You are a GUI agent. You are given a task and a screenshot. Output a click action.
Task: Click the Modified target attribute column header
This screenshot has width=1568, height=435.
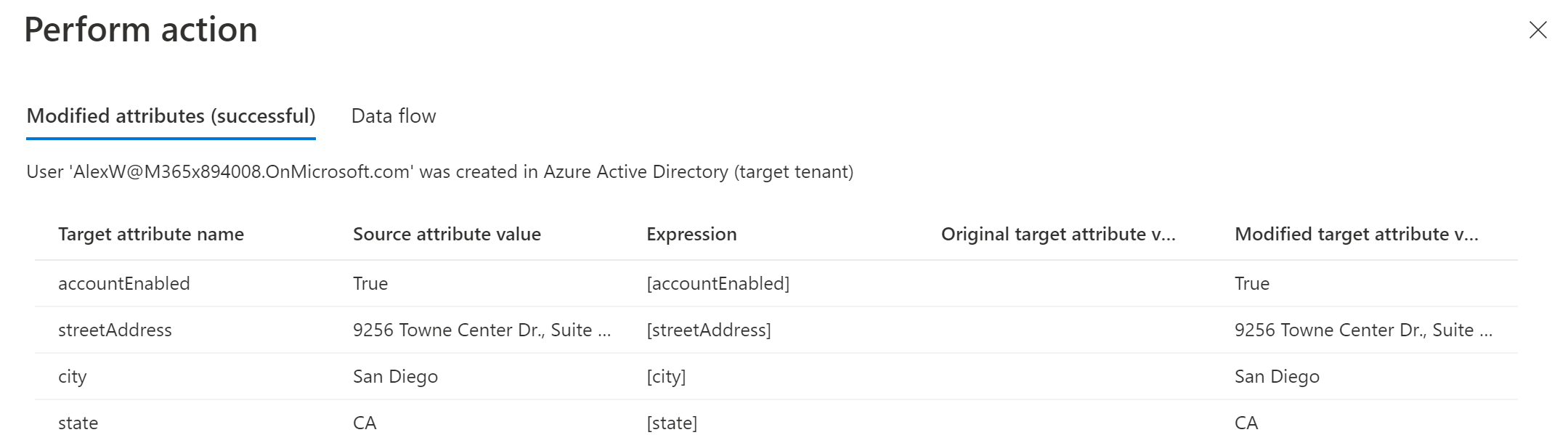tap(1356, 235)
